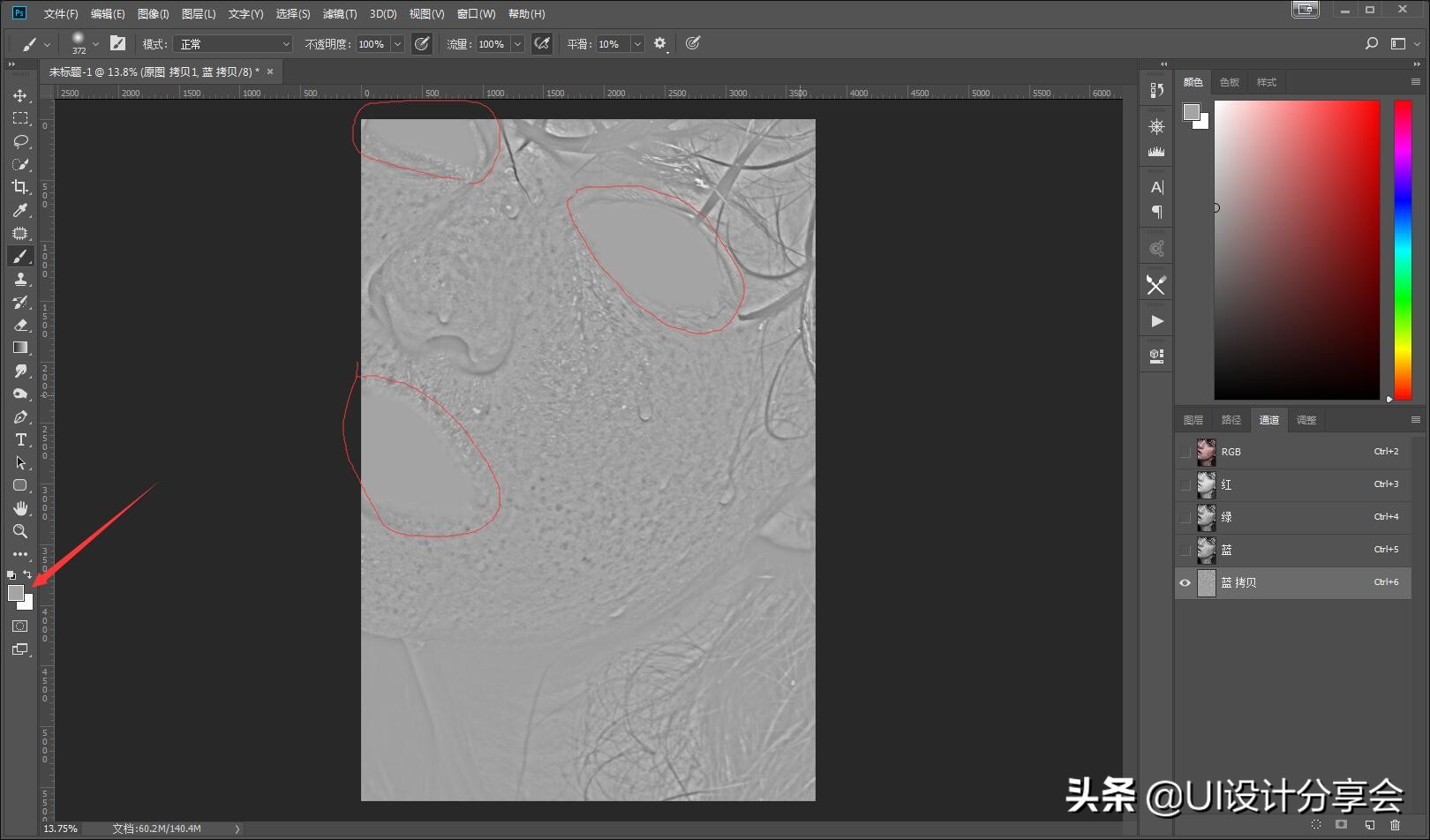Select the Horizontal Type tool
This screenshot has width=1430, height=840.
click(x=20, y=439)
